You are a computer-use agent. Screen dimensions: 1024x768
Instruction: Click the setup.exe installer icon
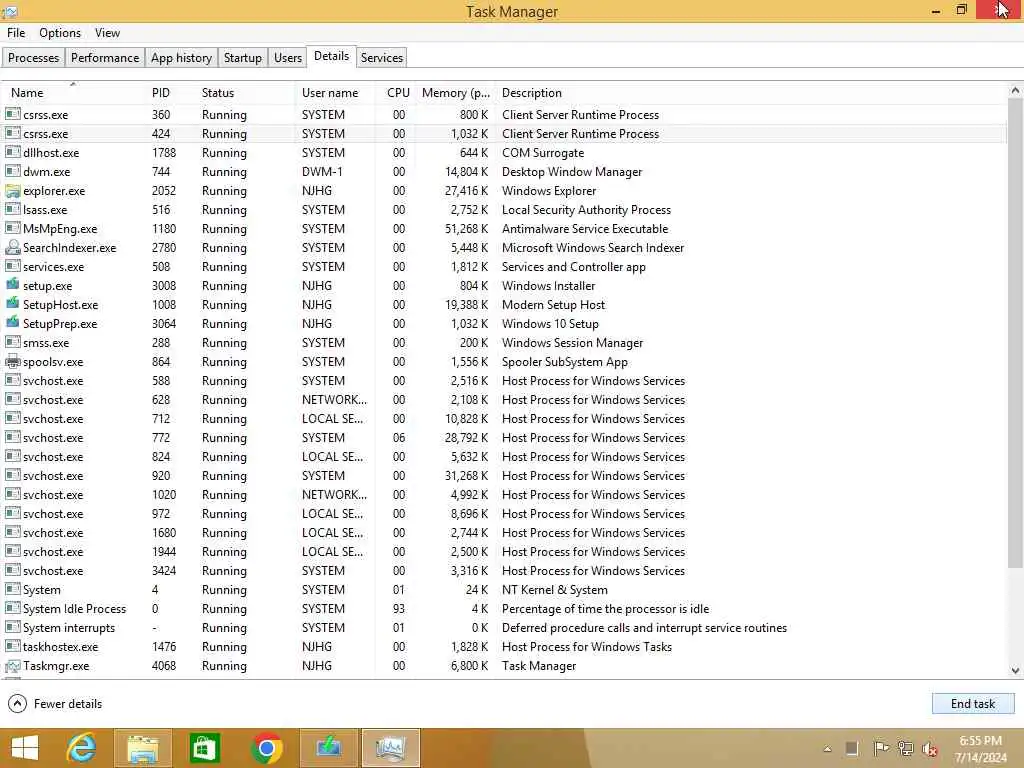pos(12,285)
